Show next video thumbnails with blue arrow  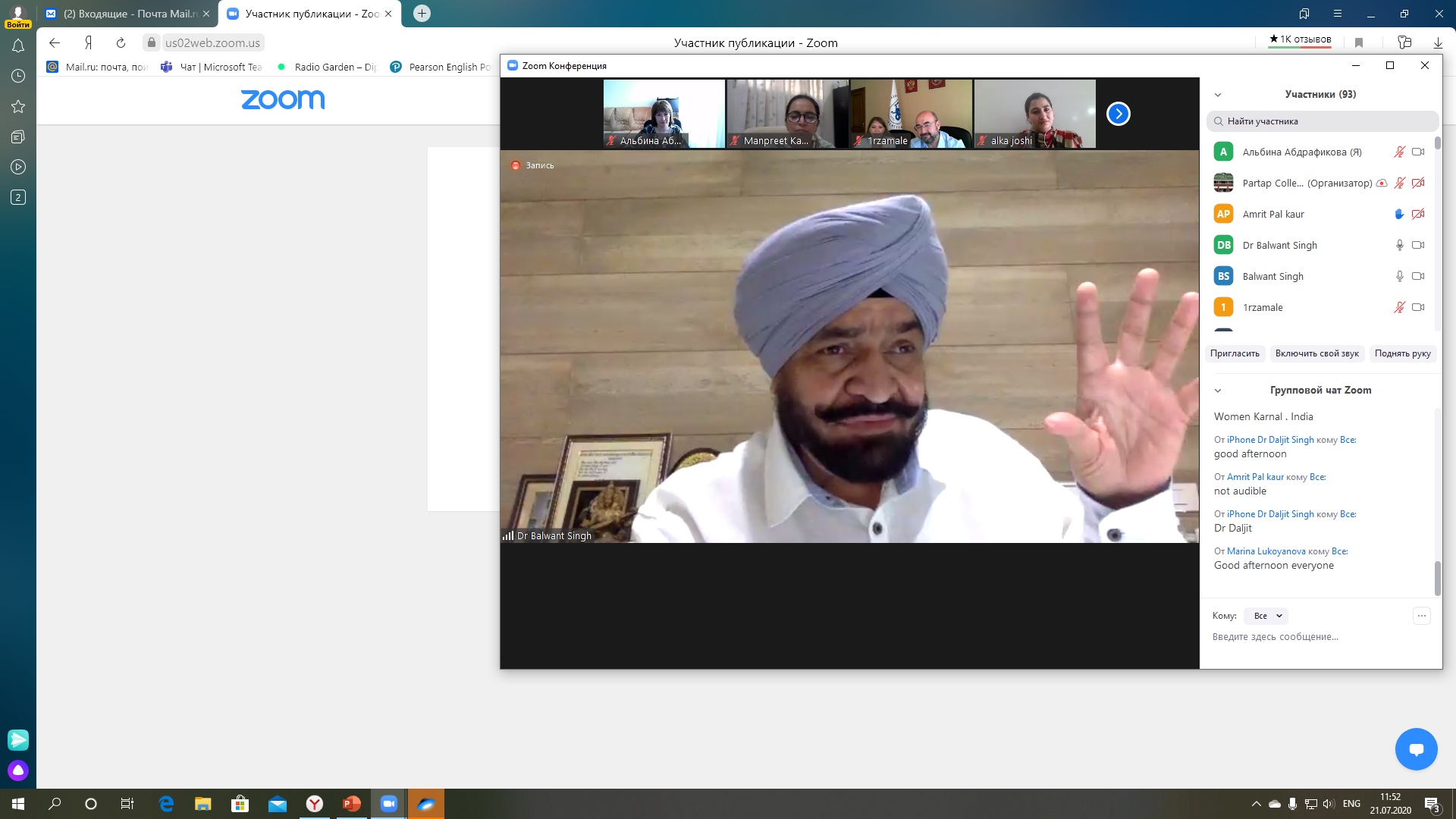pyautogui.click(x=1118, y=114)
